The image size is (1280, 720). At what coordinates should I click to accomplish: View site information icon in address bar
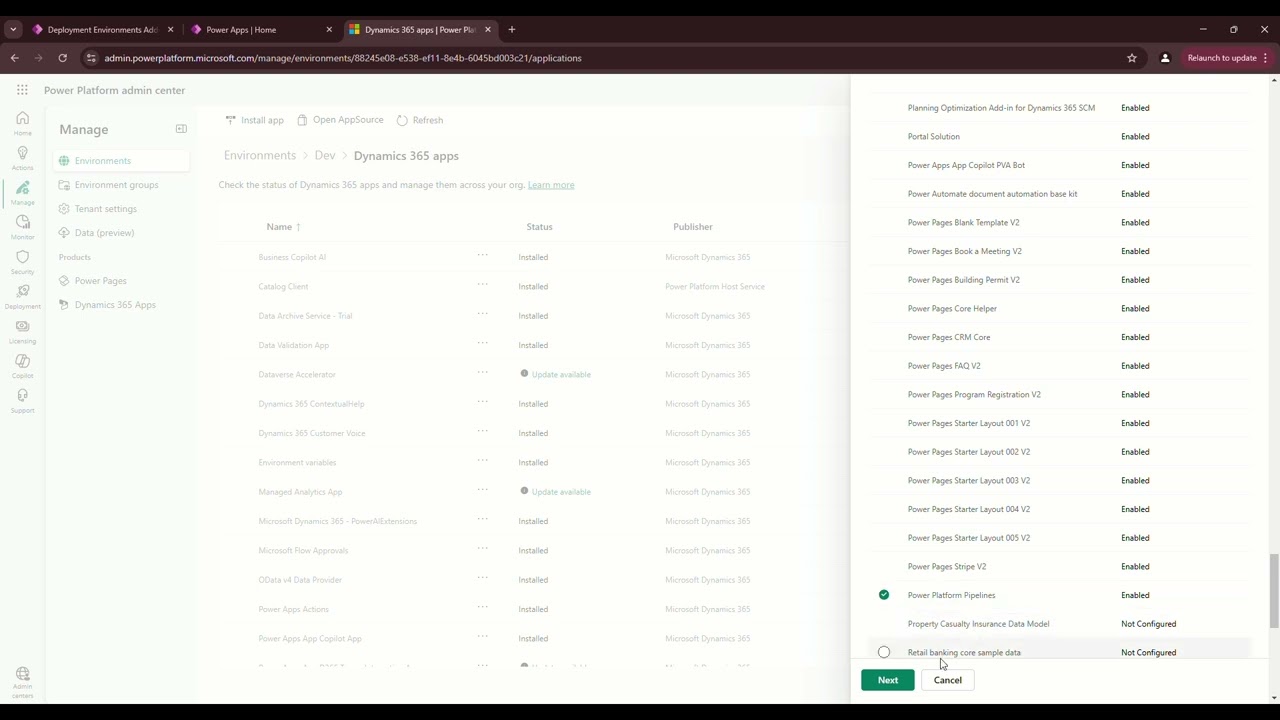coord(92,58)
